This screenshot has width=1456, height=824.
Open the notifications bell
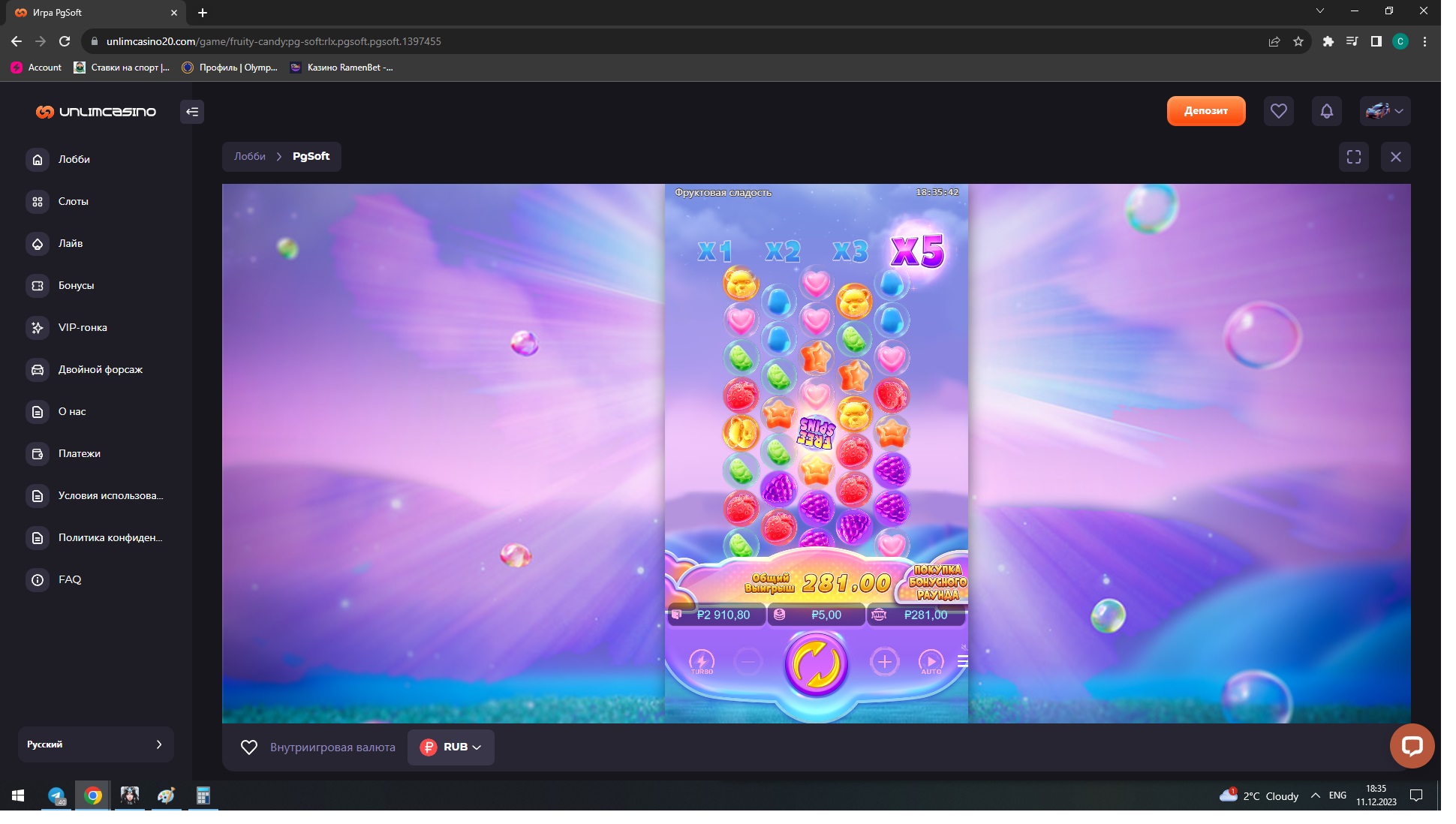click(x=1326, y=111)
